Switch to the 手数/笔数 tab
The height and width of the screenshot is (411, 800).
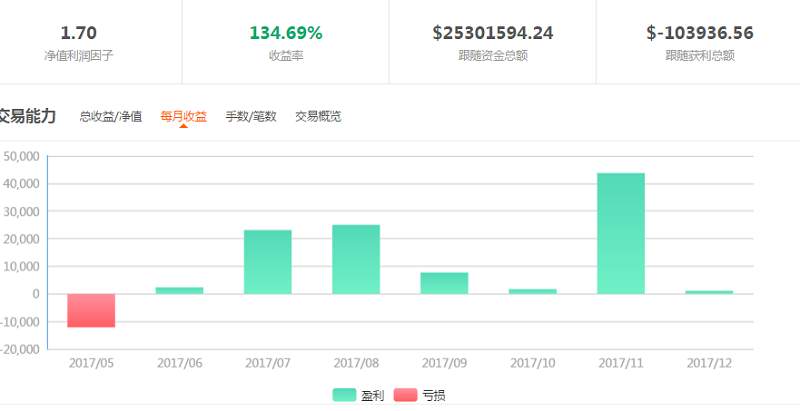point(251,117)
